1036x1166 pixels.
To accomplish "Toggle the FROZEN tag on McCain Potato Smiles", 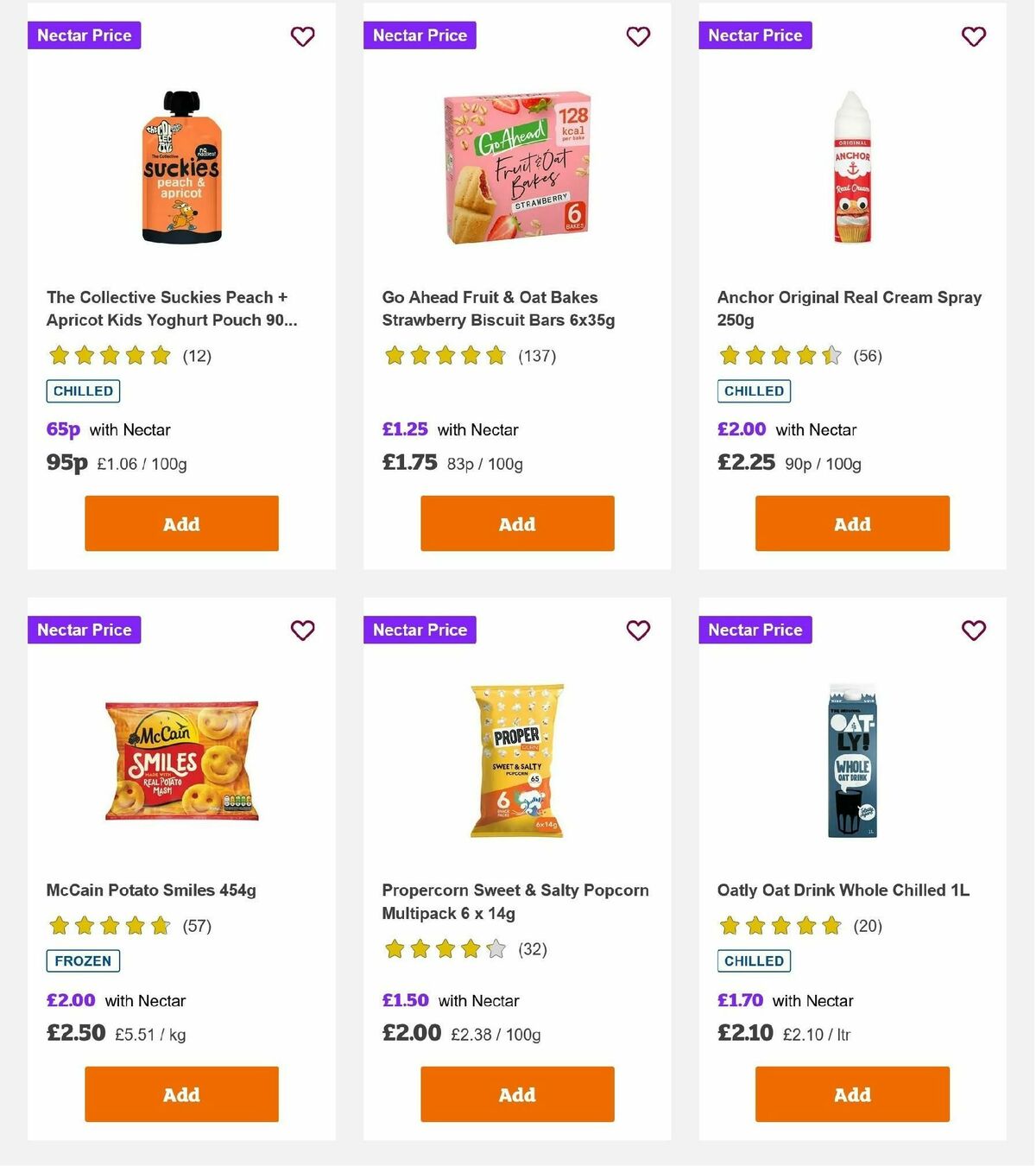I will 82,960.
